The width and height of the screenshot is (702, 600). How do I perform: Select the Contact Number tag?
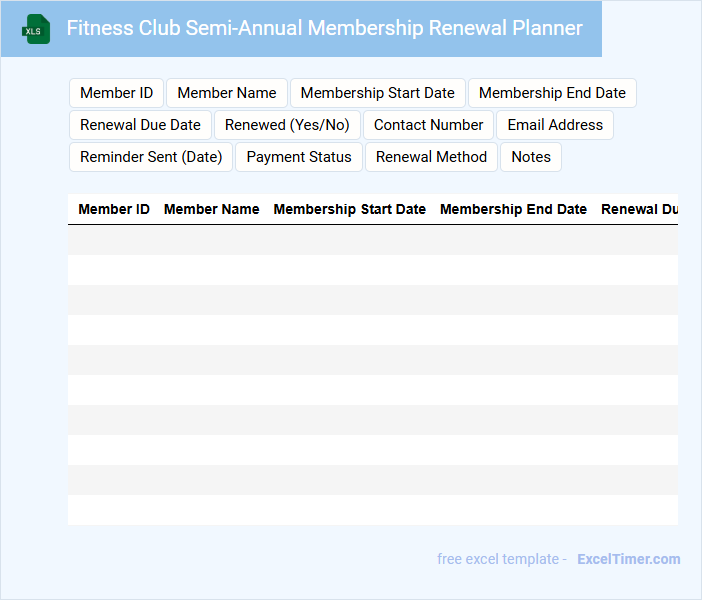click(428, 125)
